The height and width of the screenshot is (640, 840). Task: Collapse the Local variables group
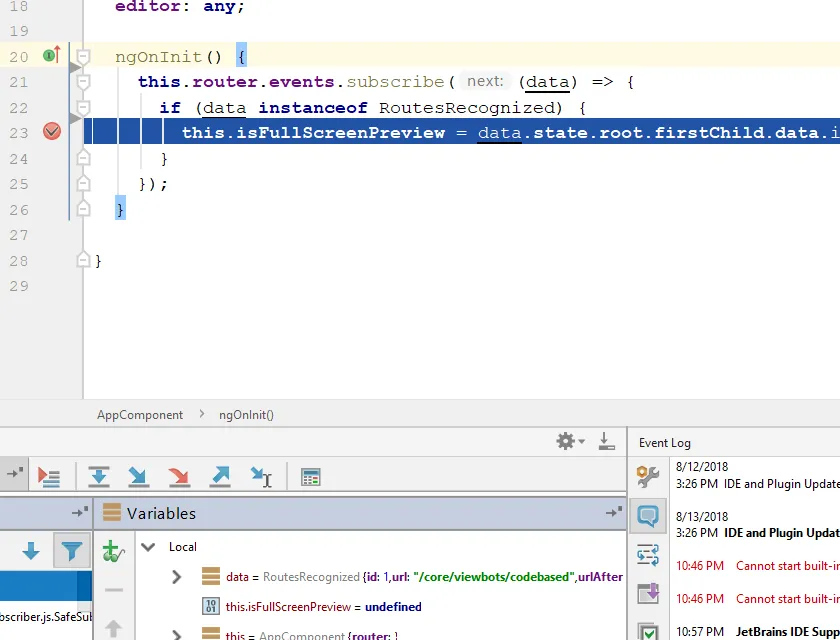(148, 547)
